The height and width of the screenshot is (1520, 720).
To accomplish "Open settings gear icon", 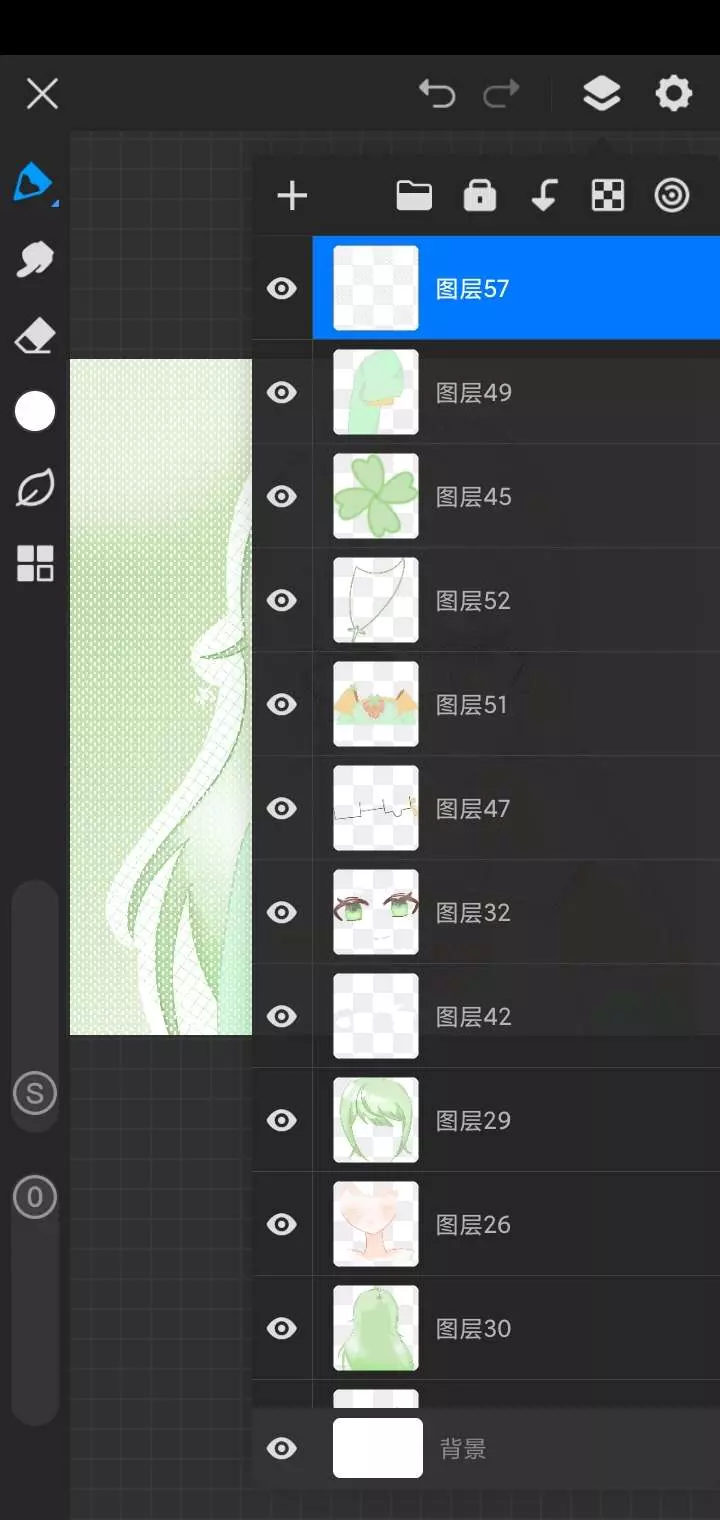I will [673, 94].
